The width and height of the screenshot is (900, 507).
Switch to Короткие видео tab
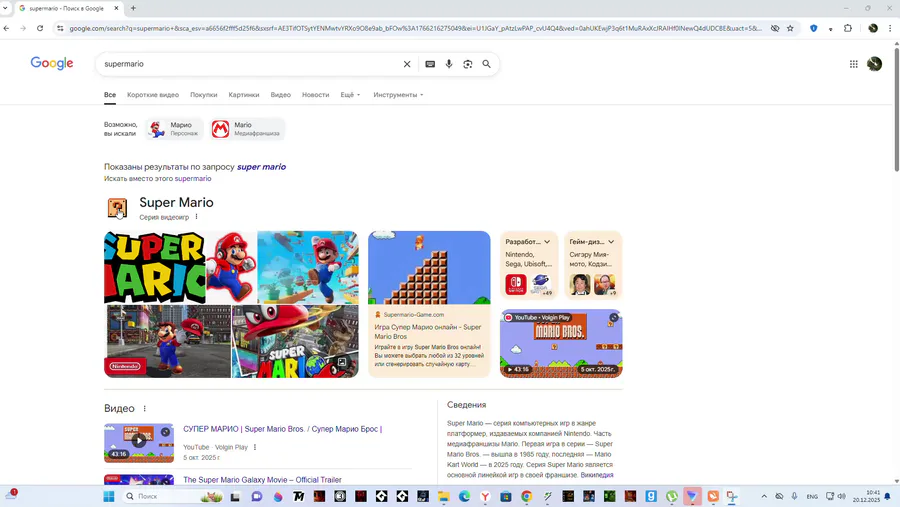pos(153,95)
